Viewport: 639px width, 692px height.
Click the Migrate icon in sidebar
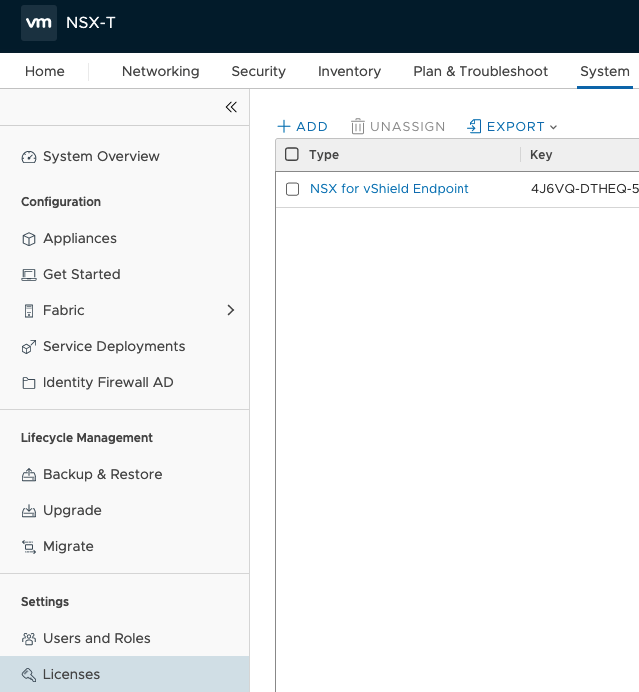click(x=28, y=547)
